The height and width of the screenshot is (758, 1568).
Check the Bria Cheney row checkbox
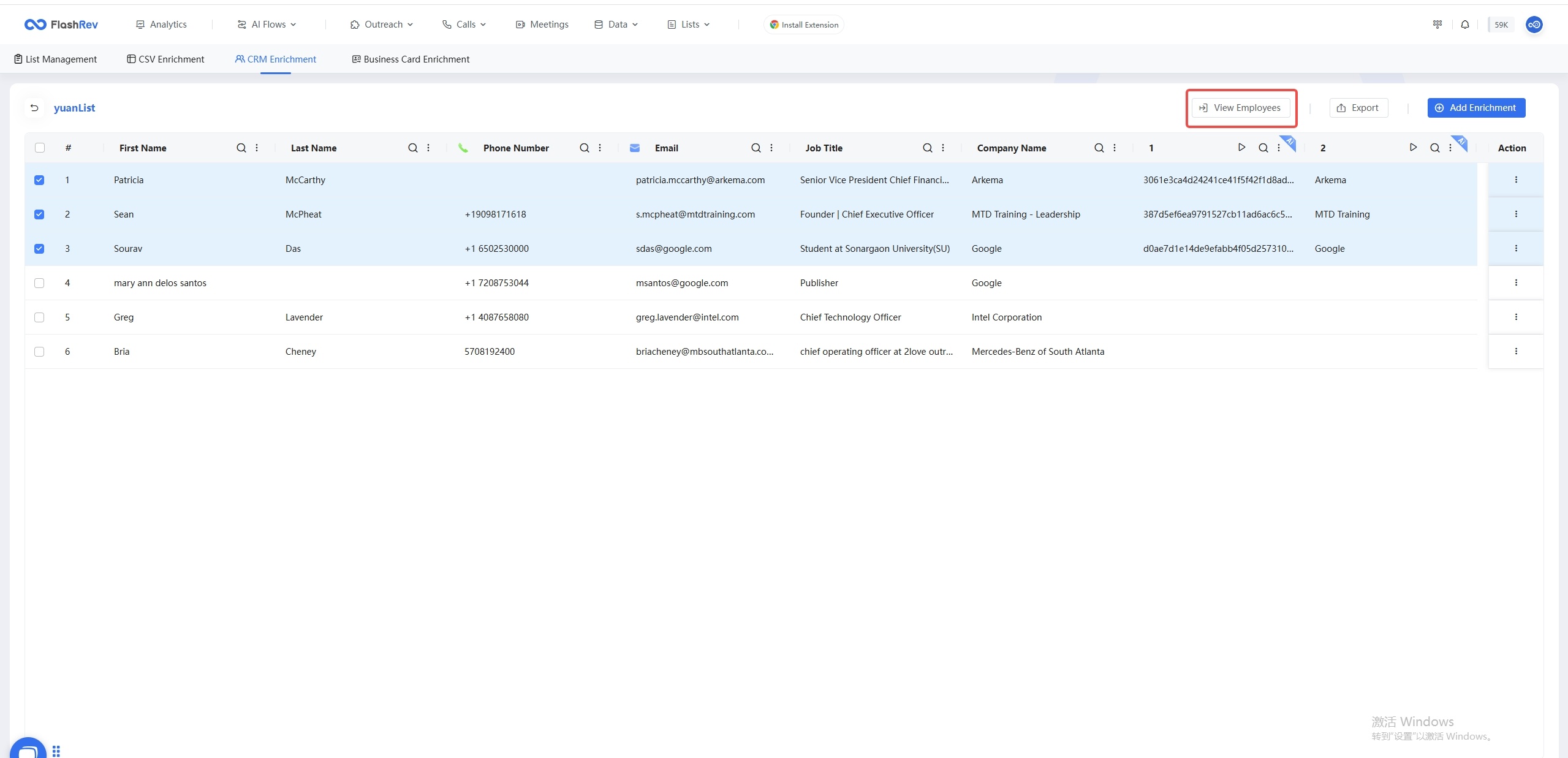coord(39,351)
